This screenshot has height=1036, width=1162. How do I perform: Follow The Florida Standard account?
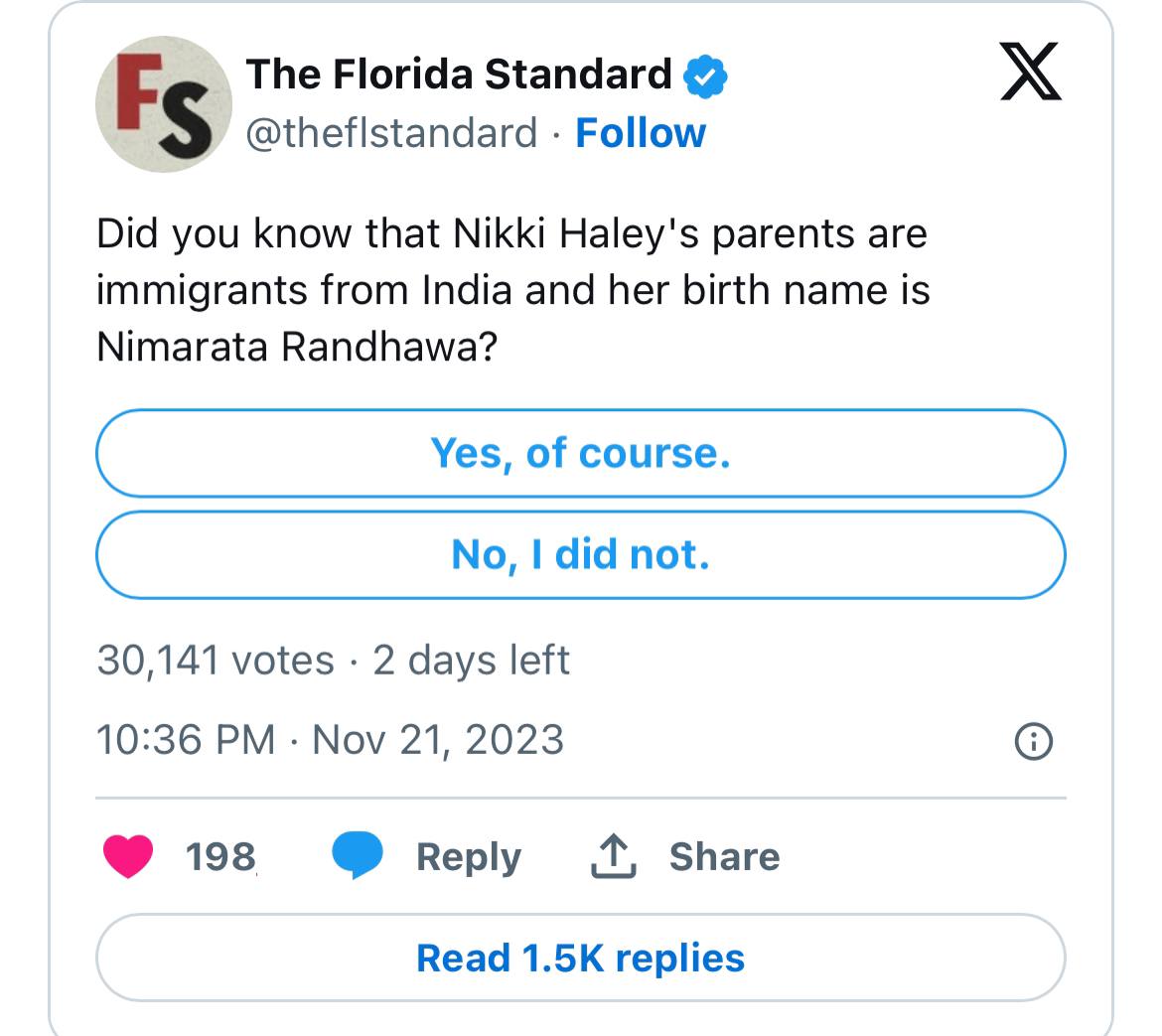[x=641, y=133]
